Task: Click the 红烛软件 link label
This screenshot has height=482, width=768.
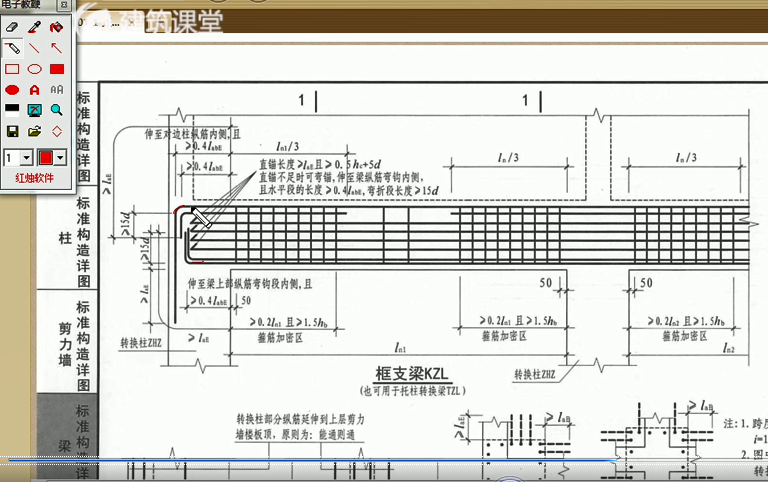Action: [x=34, y=178]
